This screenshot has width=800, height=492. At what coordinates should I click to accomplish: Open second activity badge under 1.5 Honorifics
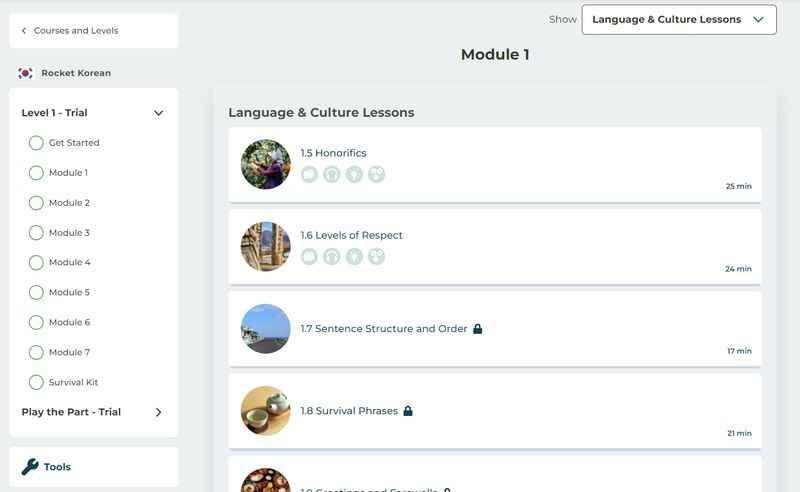[x=332, y=175]
